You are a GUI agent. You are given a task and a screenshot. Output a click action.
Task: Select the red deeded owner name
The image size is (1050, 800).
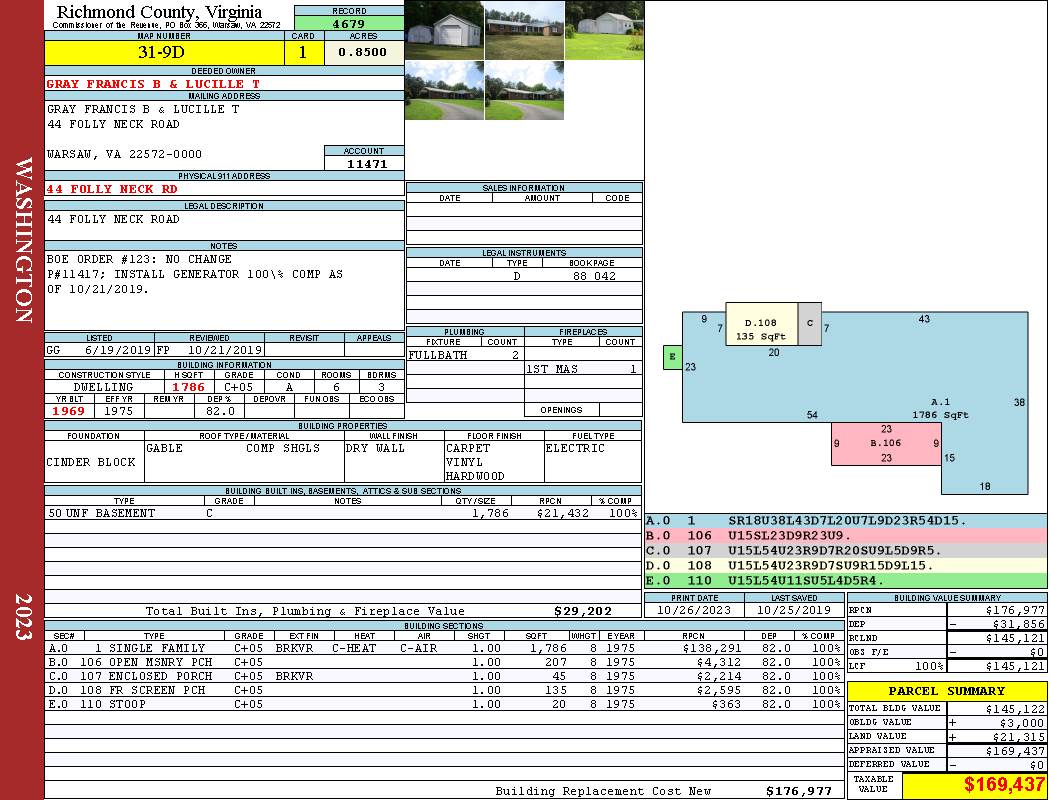[153, 84]
